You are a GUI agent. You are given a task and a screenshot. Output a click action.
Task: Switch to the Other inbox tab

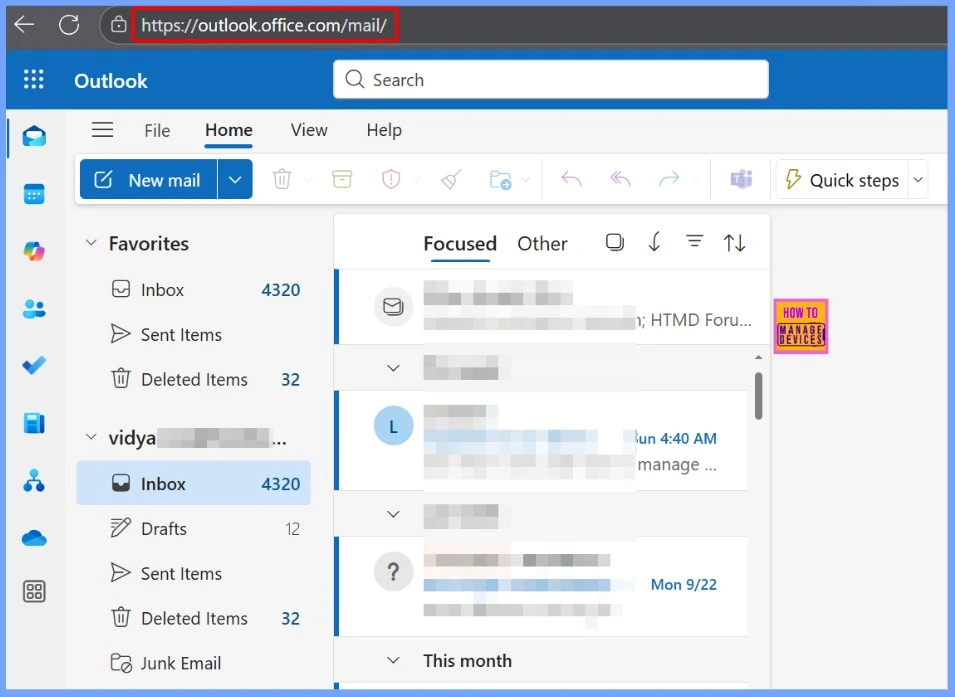pyautogui.click(x=541, y=243)
